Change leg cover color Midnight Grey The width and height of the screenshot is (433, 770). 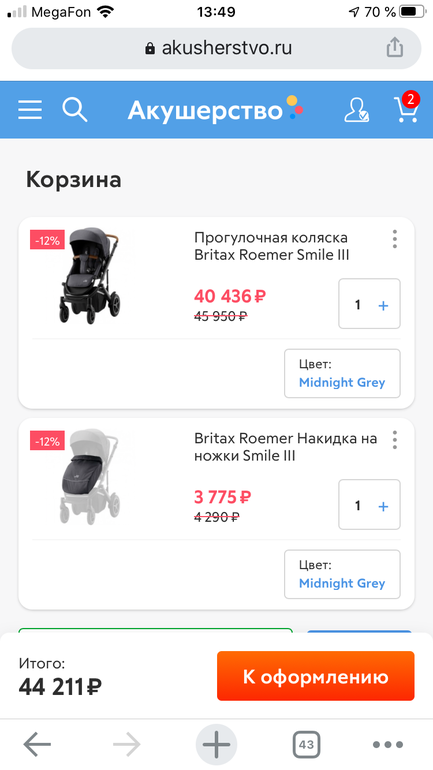coord(342,574)
